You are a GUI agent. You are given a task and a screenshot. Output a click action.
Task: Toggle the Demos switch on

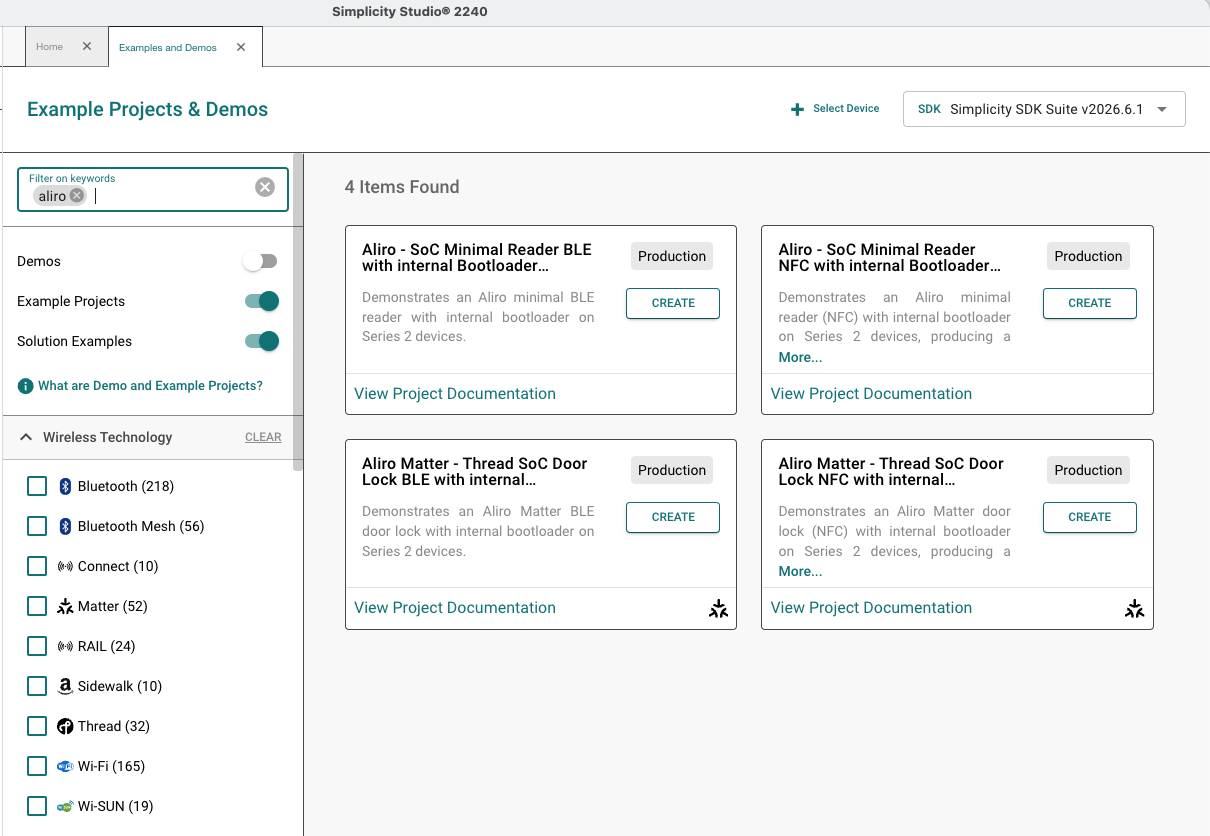(x=261, y=261)
